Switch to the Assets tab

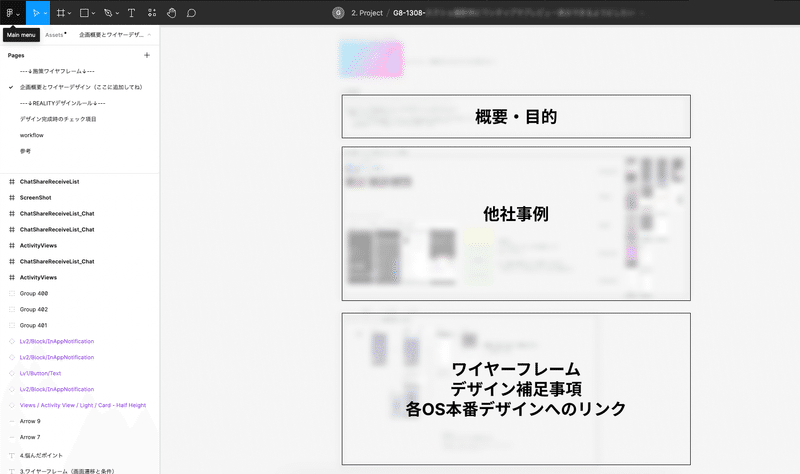(x=54, y=35)
